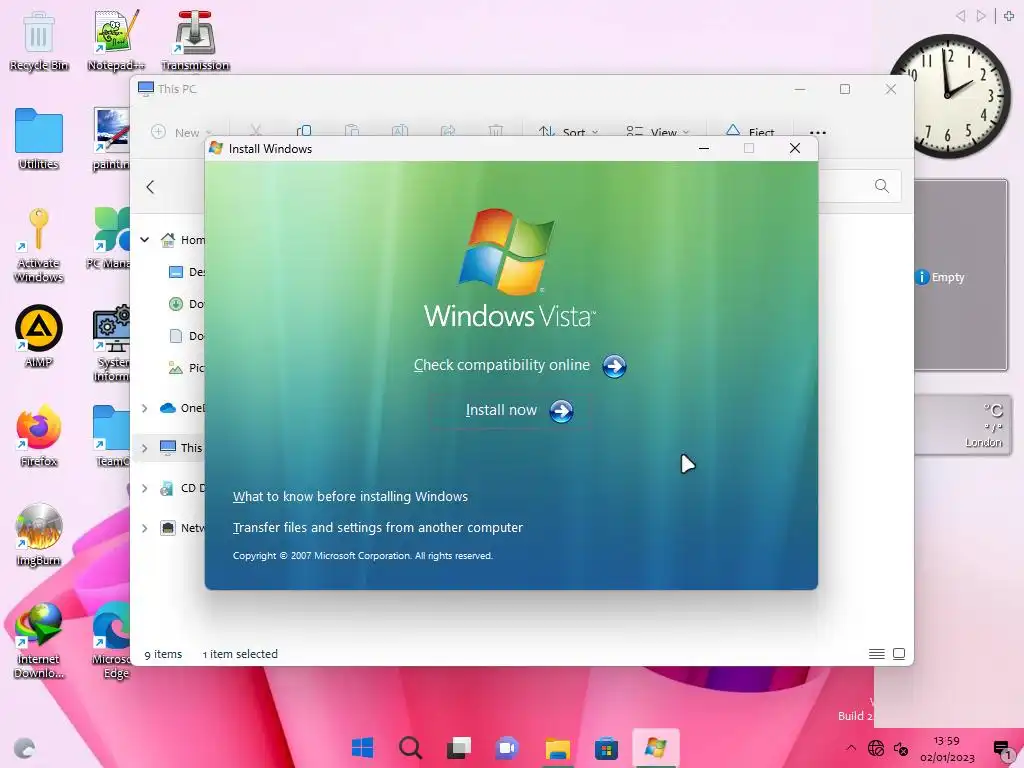Open Transfer files and settings from another computer
This screenshot has height=768, width=1024.
[377, 528]
